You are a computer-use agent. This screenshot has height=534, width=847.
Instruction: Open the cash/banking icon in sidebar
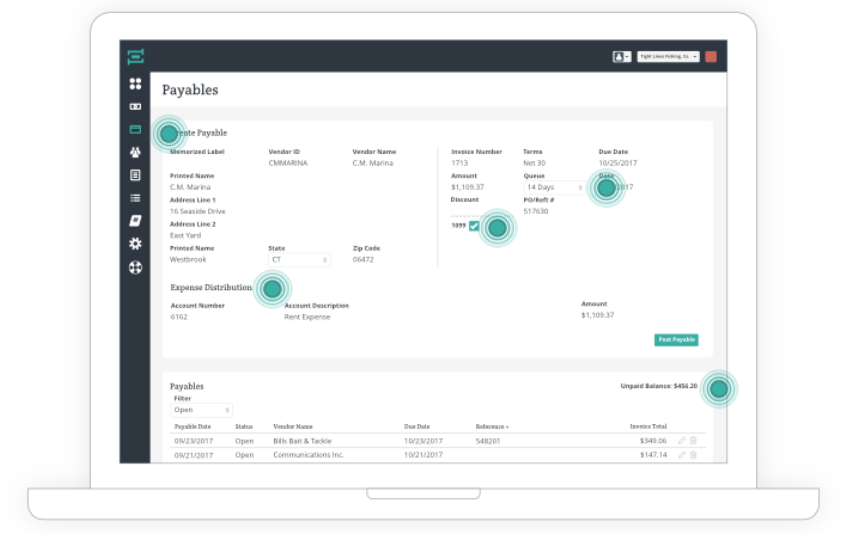(135, 107)
